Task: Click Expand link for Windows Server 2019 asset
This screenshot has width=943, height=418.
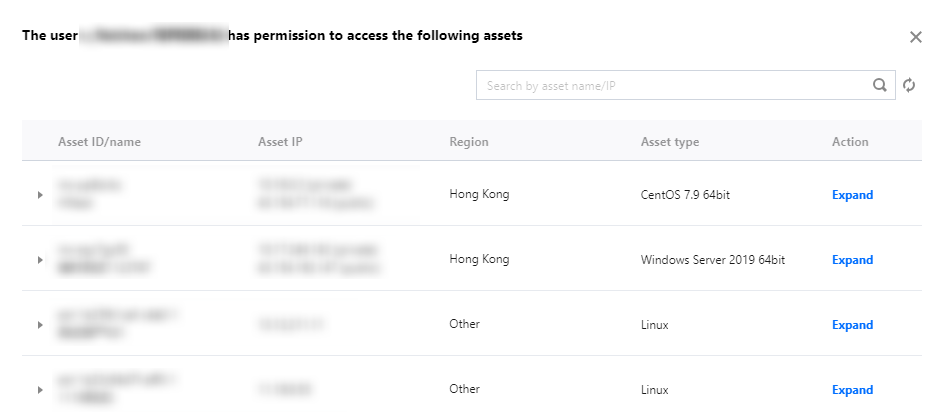Action: point(852,260)
